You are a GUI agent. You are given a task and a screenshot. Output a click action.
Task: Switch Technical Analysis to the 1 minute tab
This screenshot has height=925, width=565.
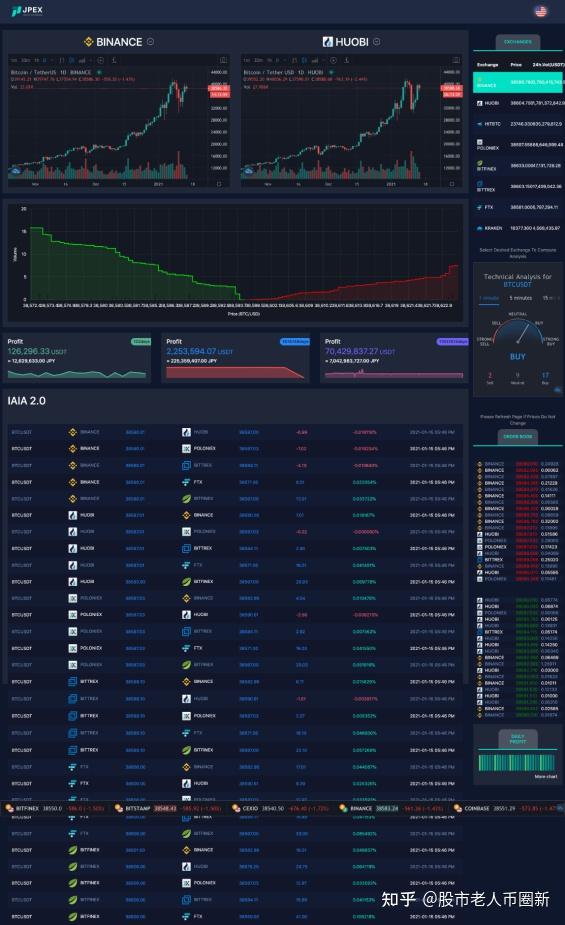(488, 299)
